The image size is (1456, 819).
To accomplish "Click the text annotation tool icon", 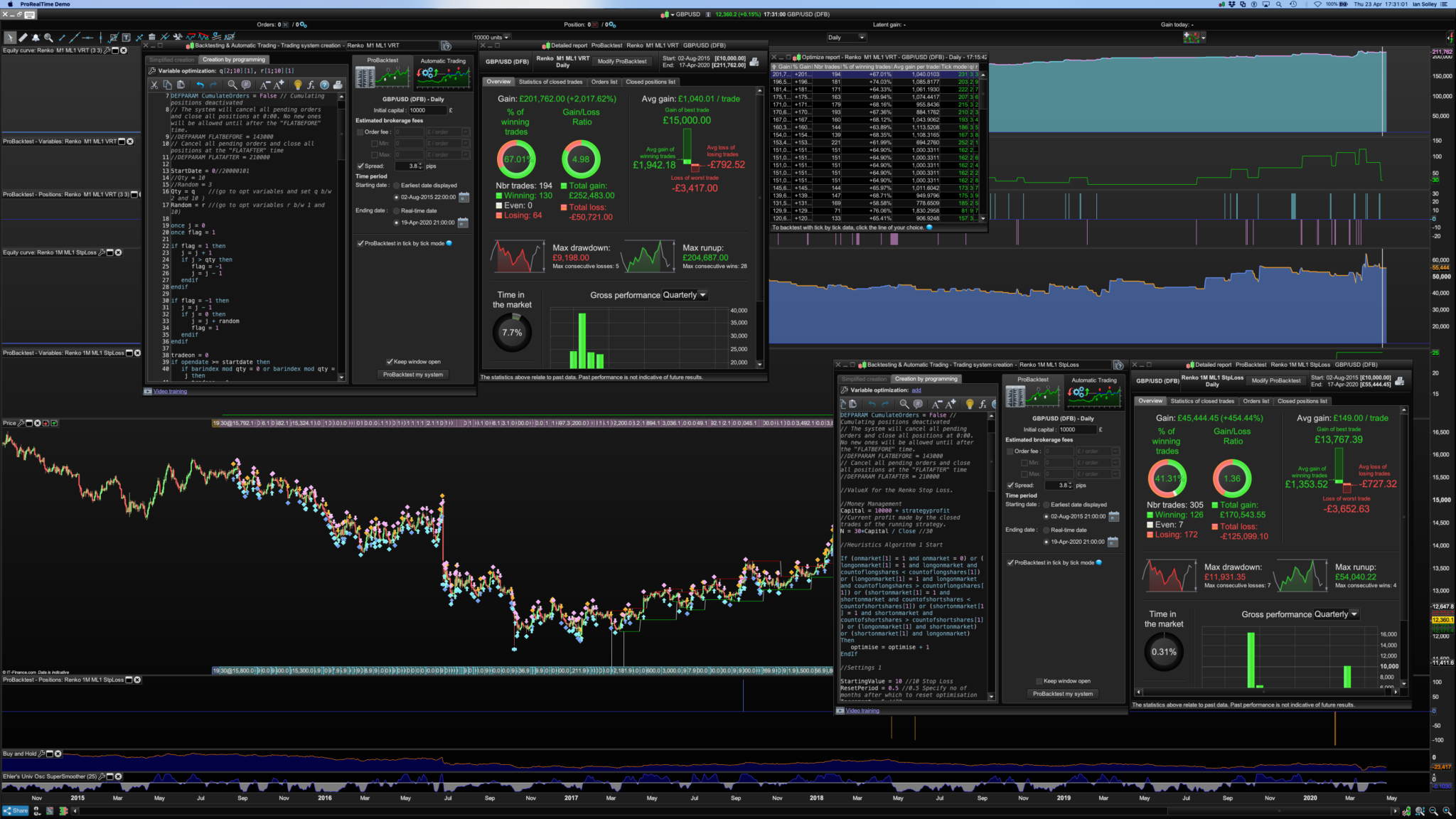I will [126, 37].
